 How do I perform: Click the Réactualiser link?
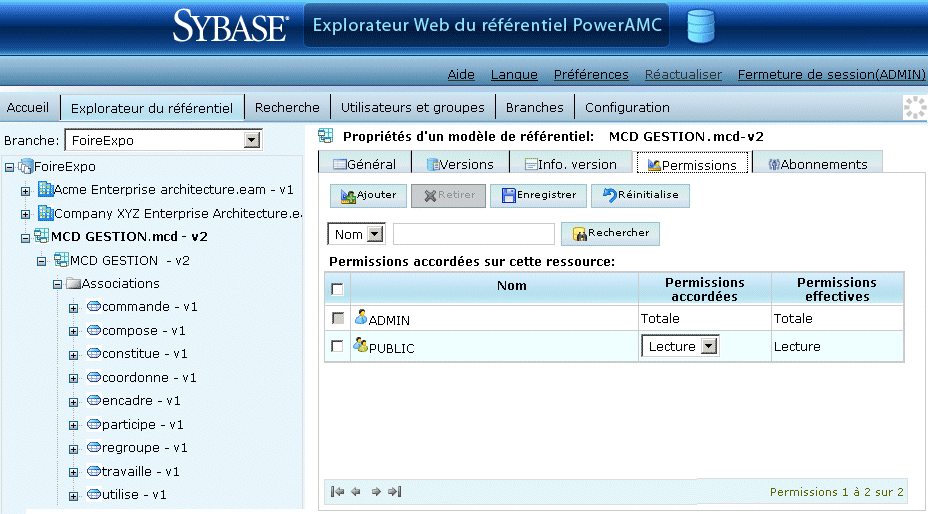point(683,75)
